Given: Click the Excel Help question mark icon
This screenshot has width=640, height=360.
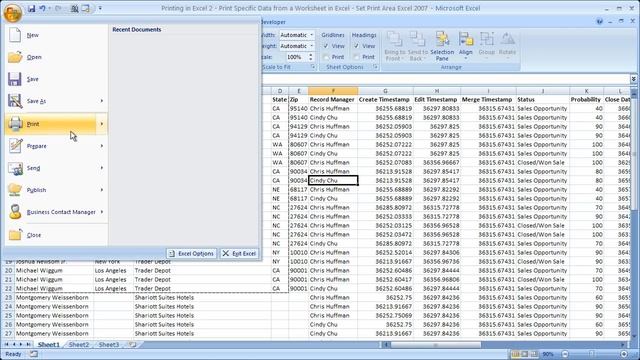Looking at the screenshot, I should (599, 22).
